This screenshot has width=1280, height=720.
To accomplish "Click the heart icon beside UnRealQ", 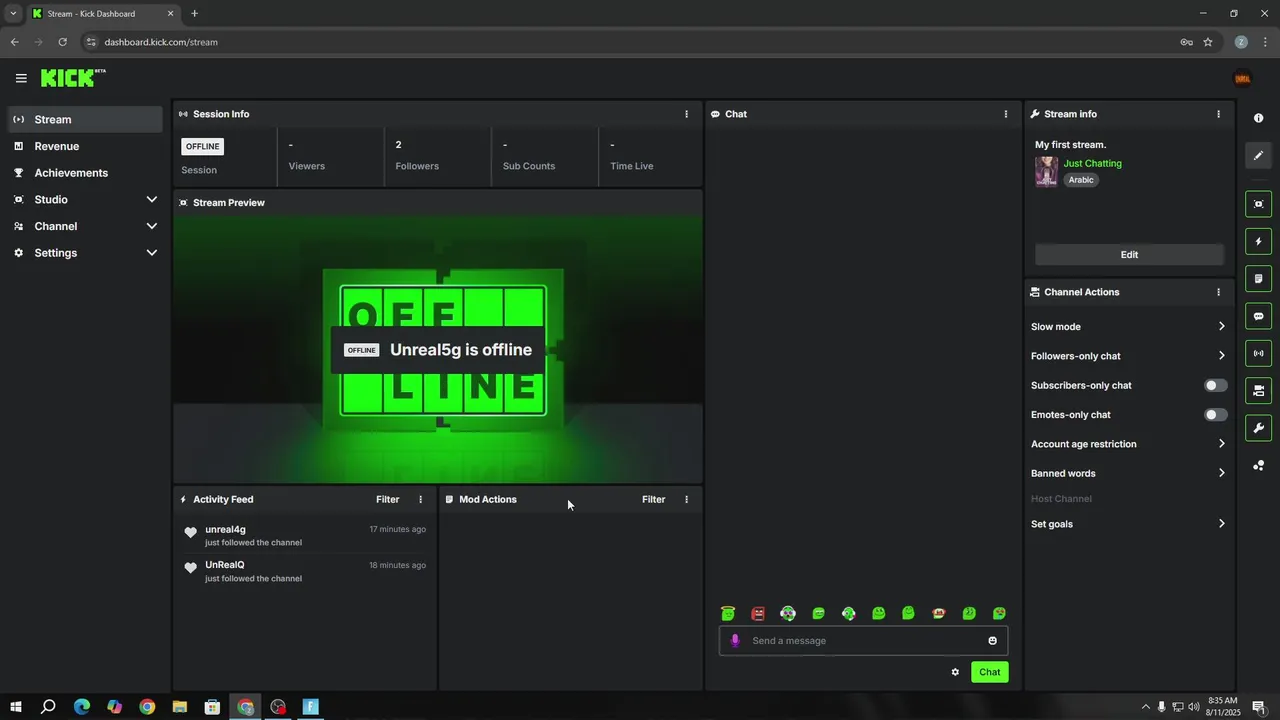I will [x=190, y=568].
